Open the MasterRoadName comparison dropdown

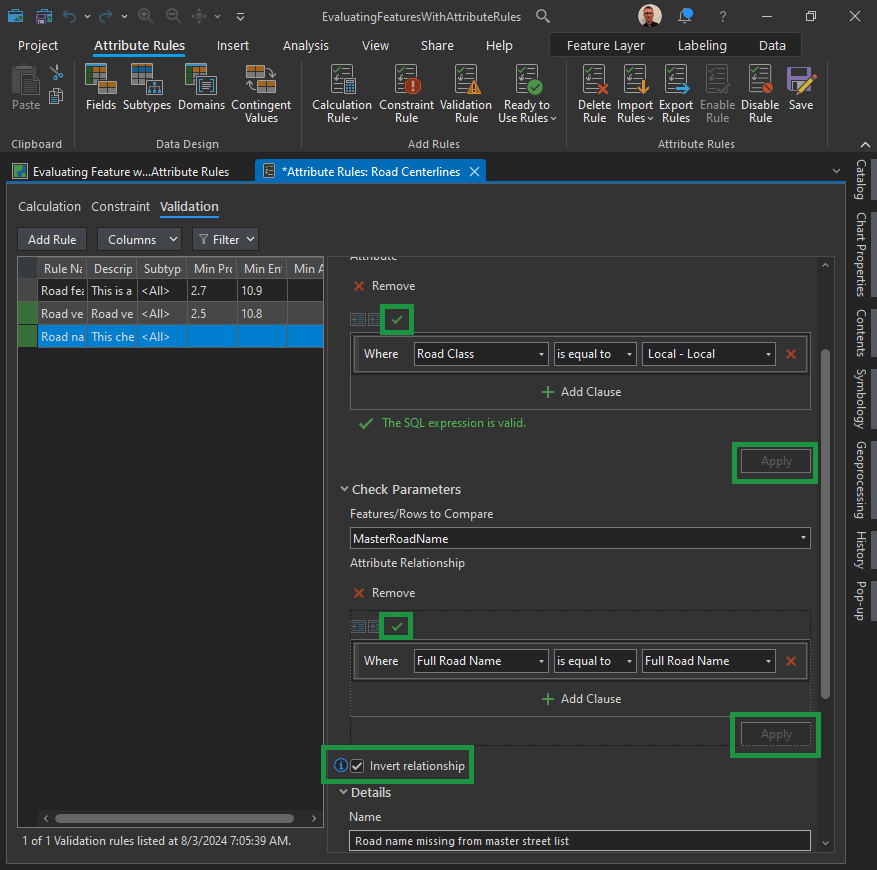pyautogui.click(x=580, y=539)
